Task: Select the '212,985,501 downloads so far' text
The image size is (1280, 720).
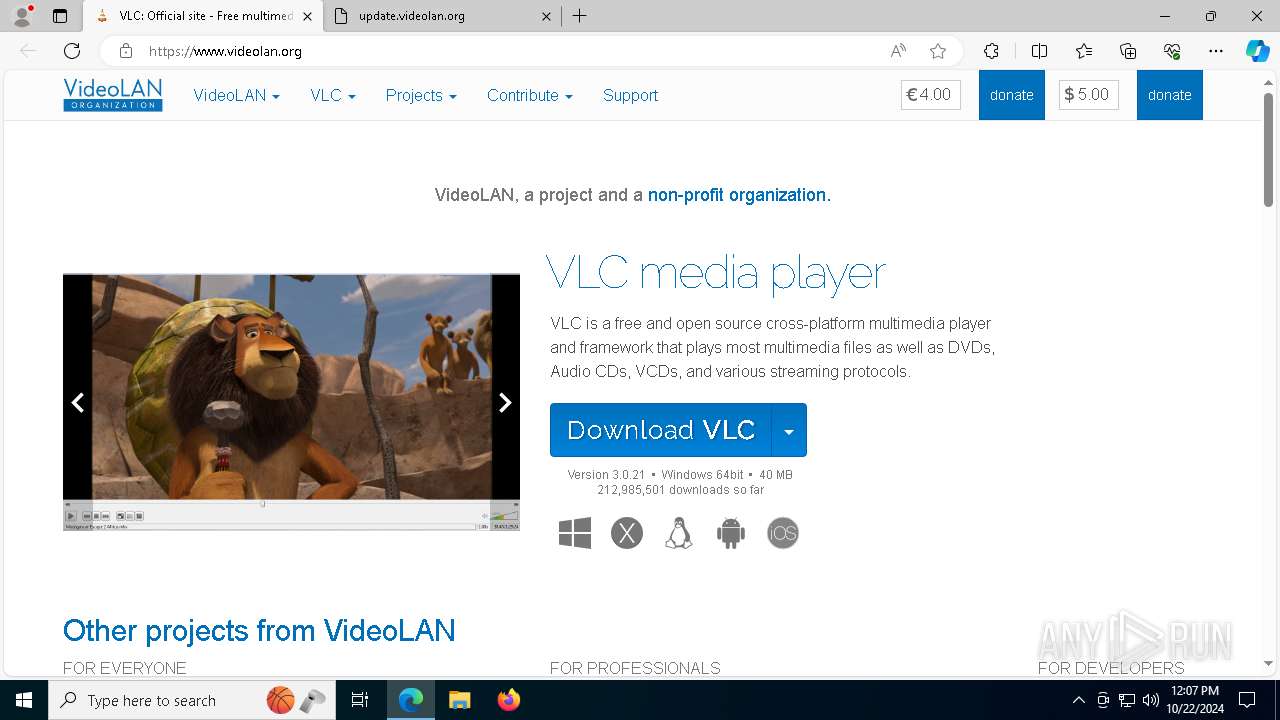Action: click(x=681, y=490)
